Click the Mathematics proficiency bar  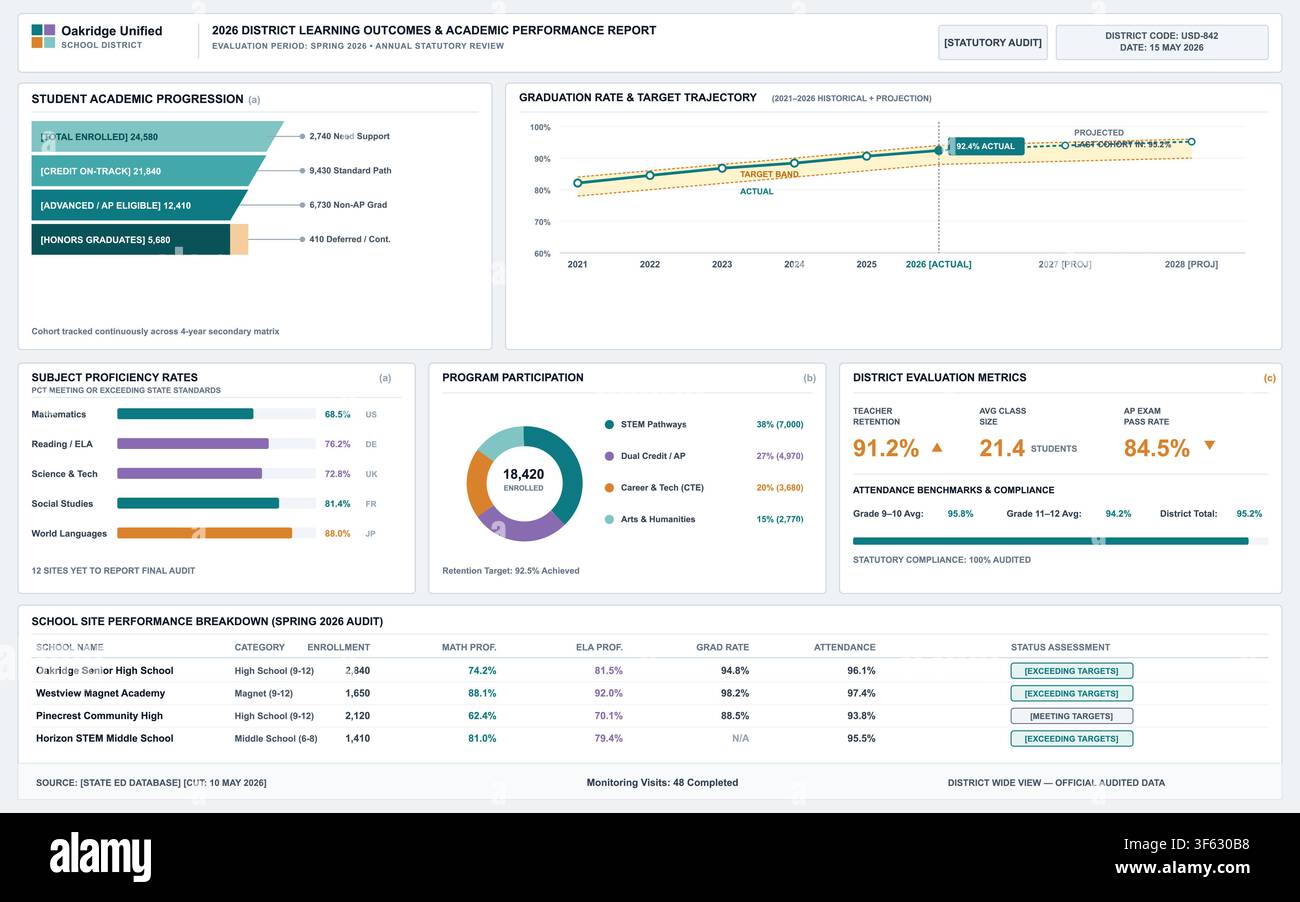click(185, 414)
